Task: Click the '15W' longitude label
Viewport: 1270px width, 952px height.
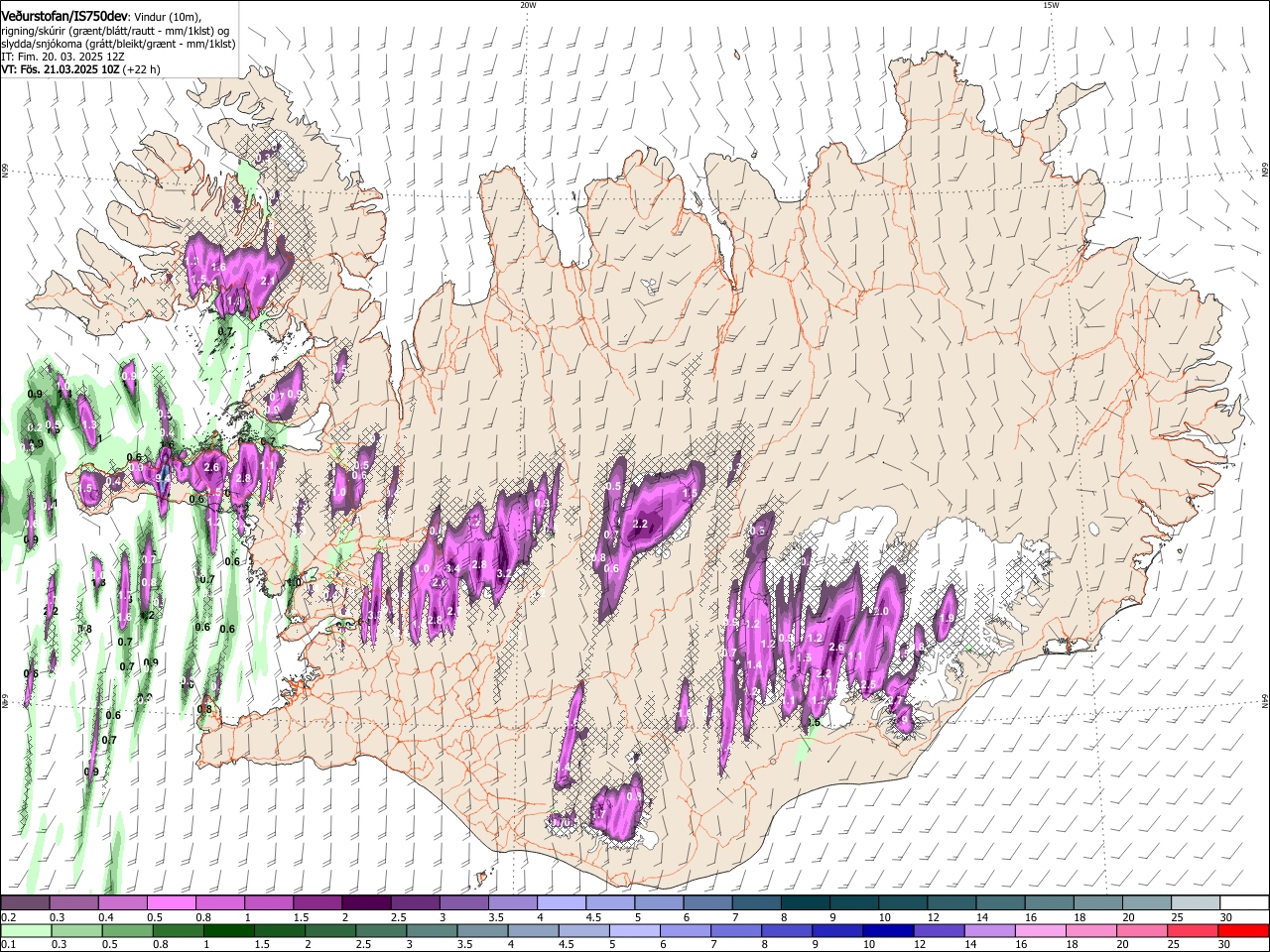Action: (x=1051, y=5)
